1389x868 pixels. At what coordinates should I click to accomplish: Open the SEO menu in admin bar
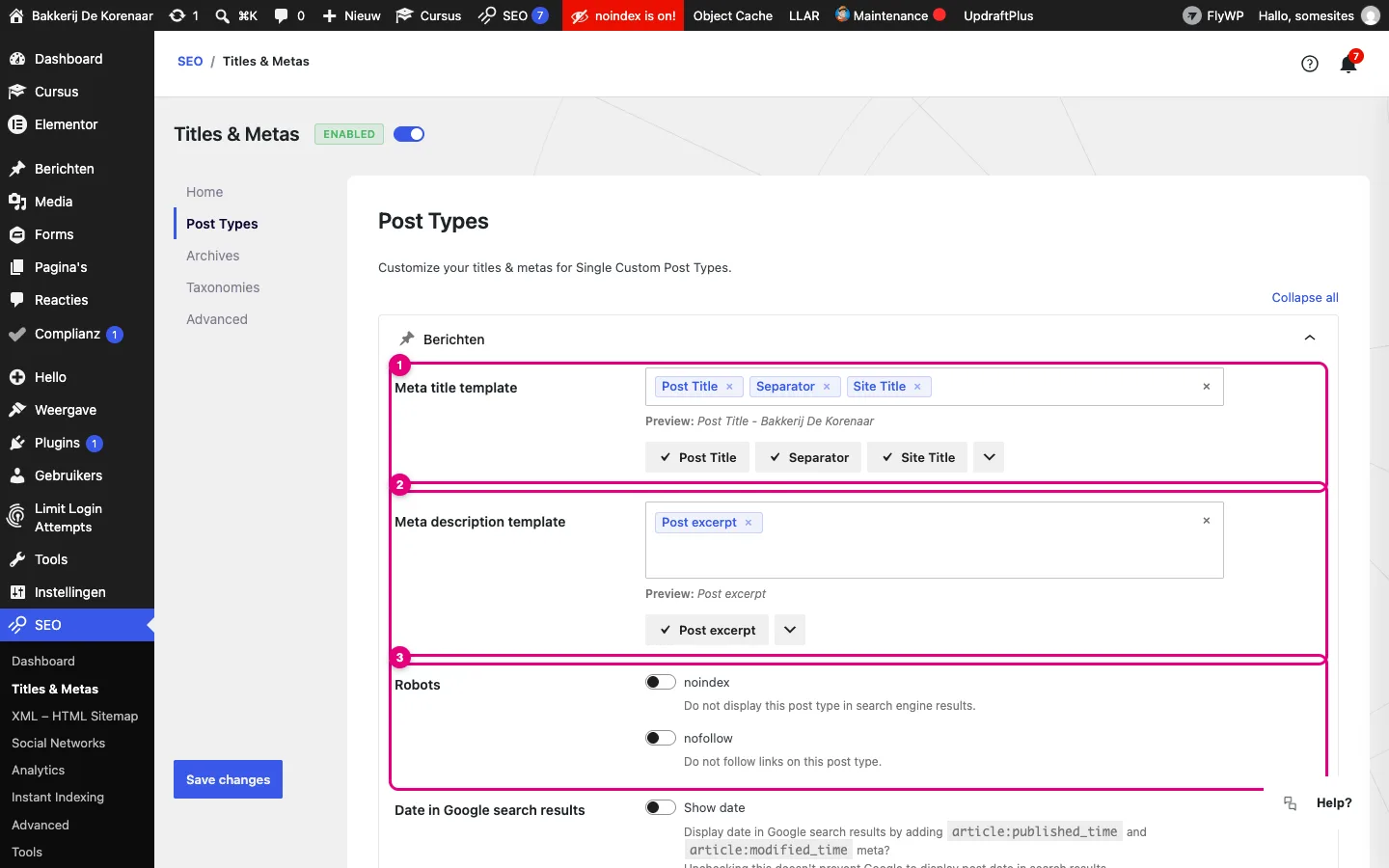tap(513, 15)
